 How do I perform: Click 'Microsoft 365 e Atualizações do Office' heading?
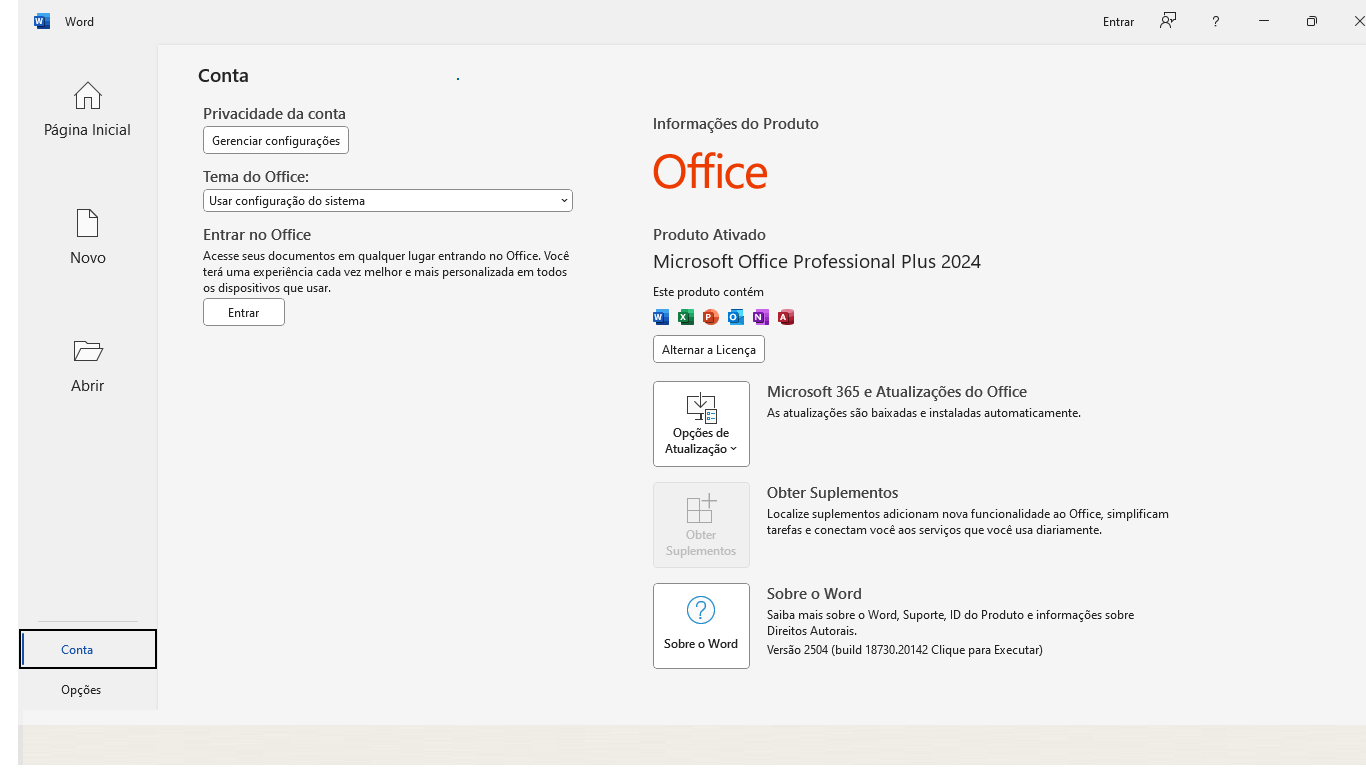pos(897,392)
